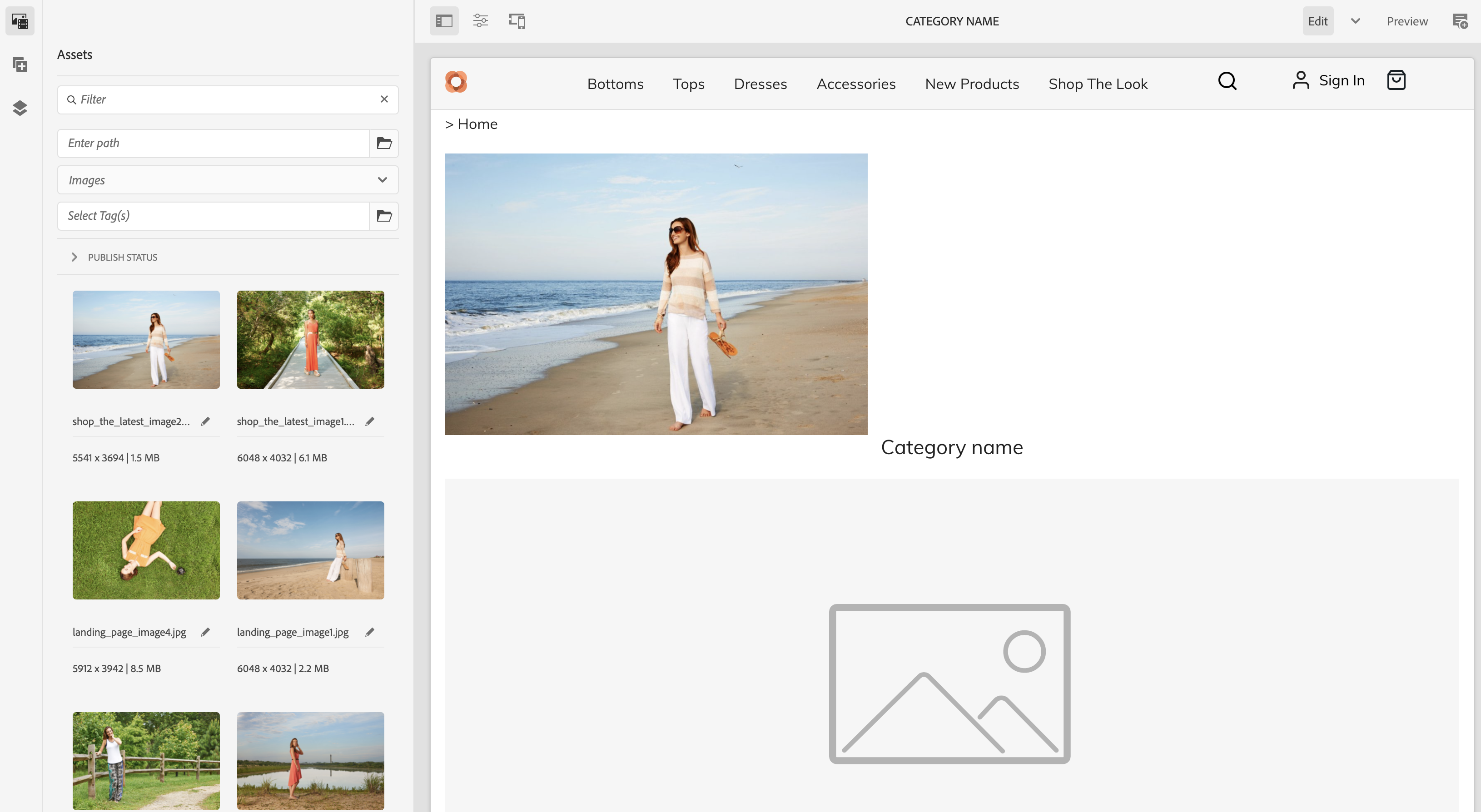Image resolution: width=1481 pixels, height=812 pixels.
Task: Open the shopping bag cart icon
Action: 1396,80
